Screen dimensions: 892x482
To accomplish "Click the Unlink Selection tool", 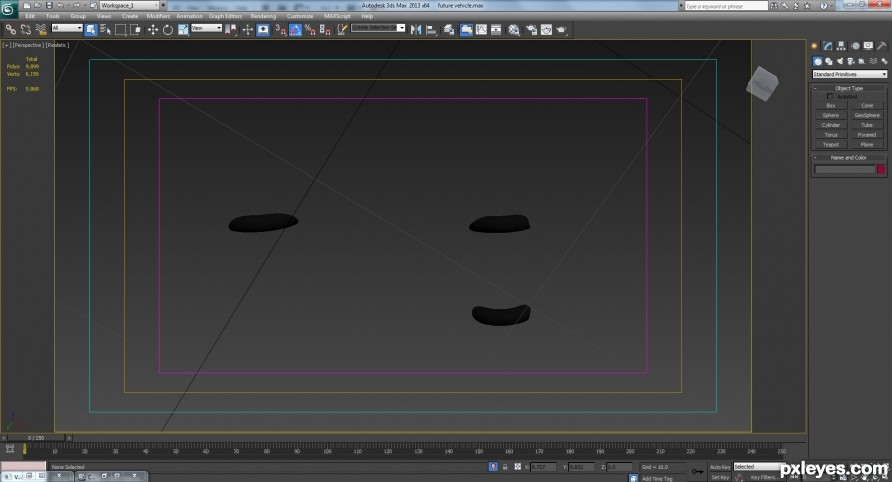I will click(26, 30).
